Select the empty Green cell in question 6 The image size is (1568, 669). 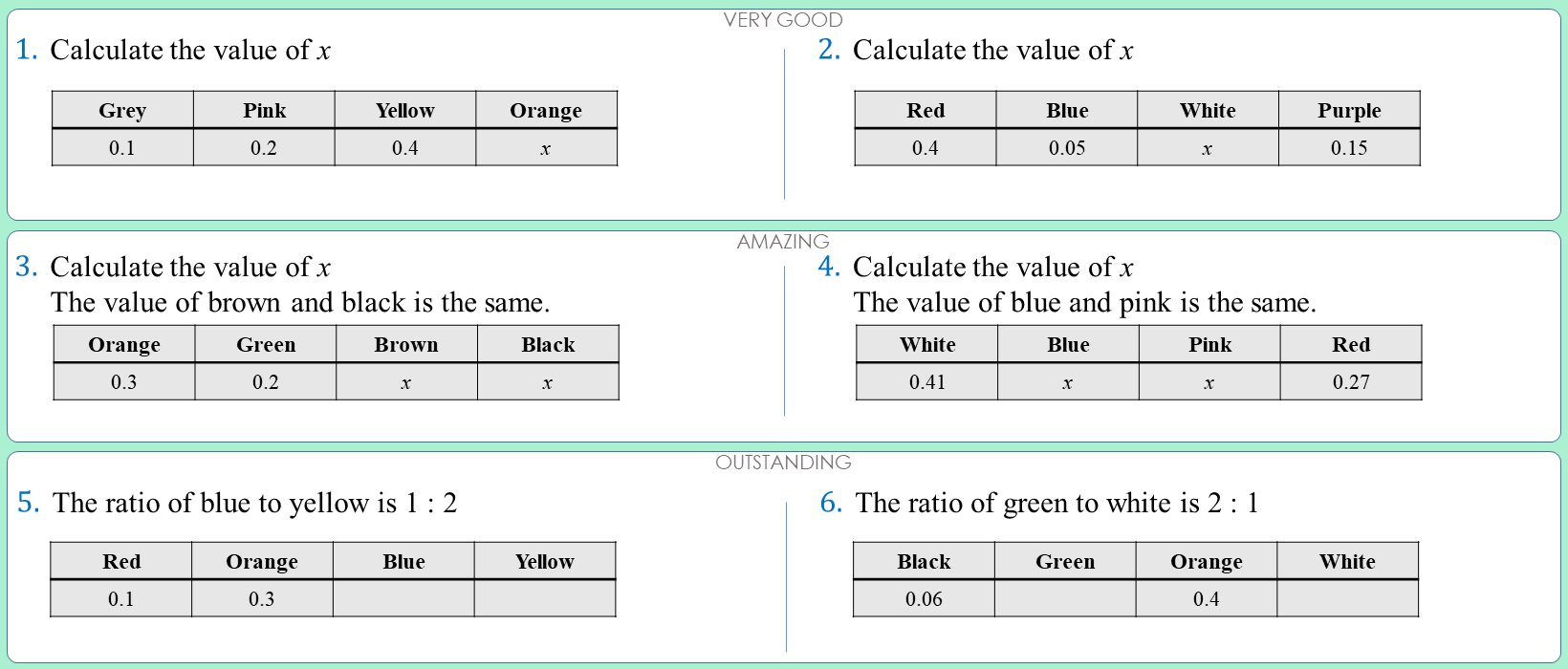coord(1065,599)
